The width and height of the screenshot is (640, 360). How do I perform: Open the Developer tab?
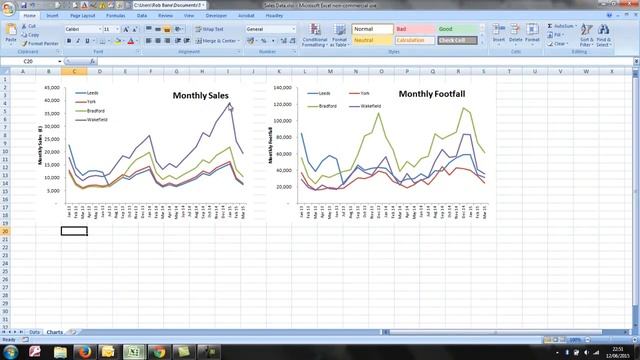[x=216, y=16]
